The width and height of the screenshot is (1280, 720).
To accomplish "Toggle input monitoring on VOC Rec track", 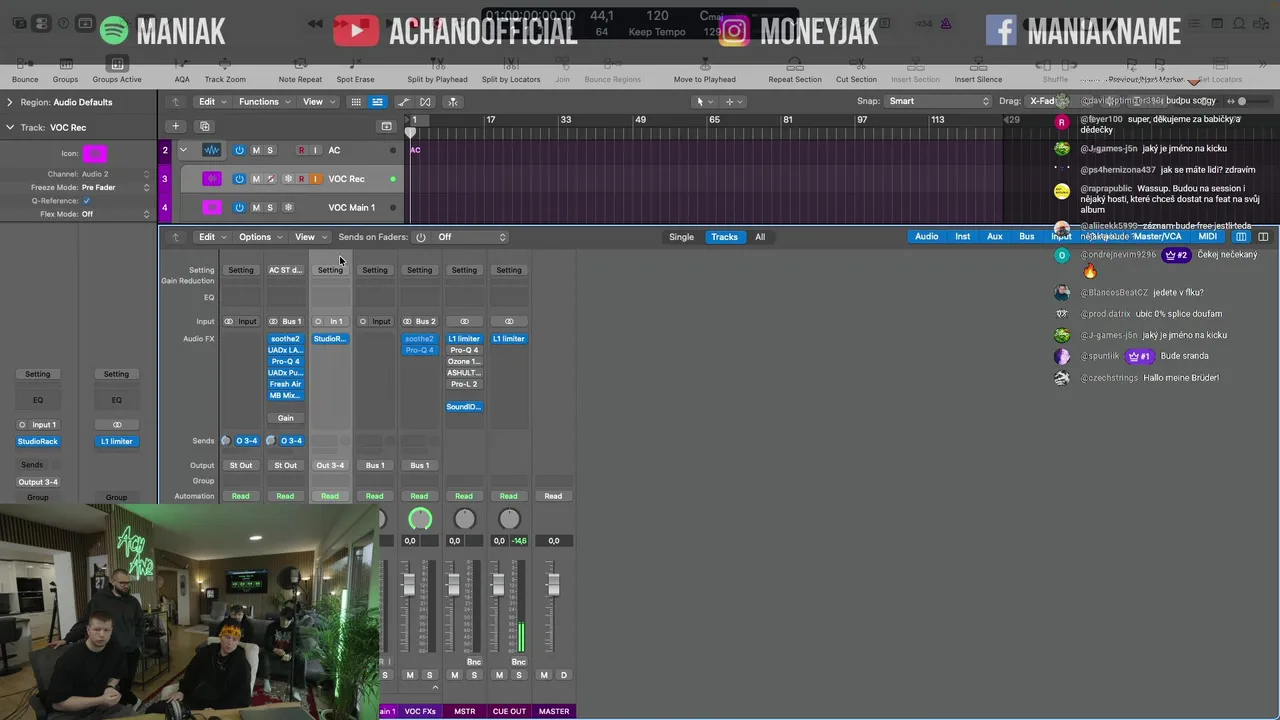I will pyautogui.click(x=315, y=179).
